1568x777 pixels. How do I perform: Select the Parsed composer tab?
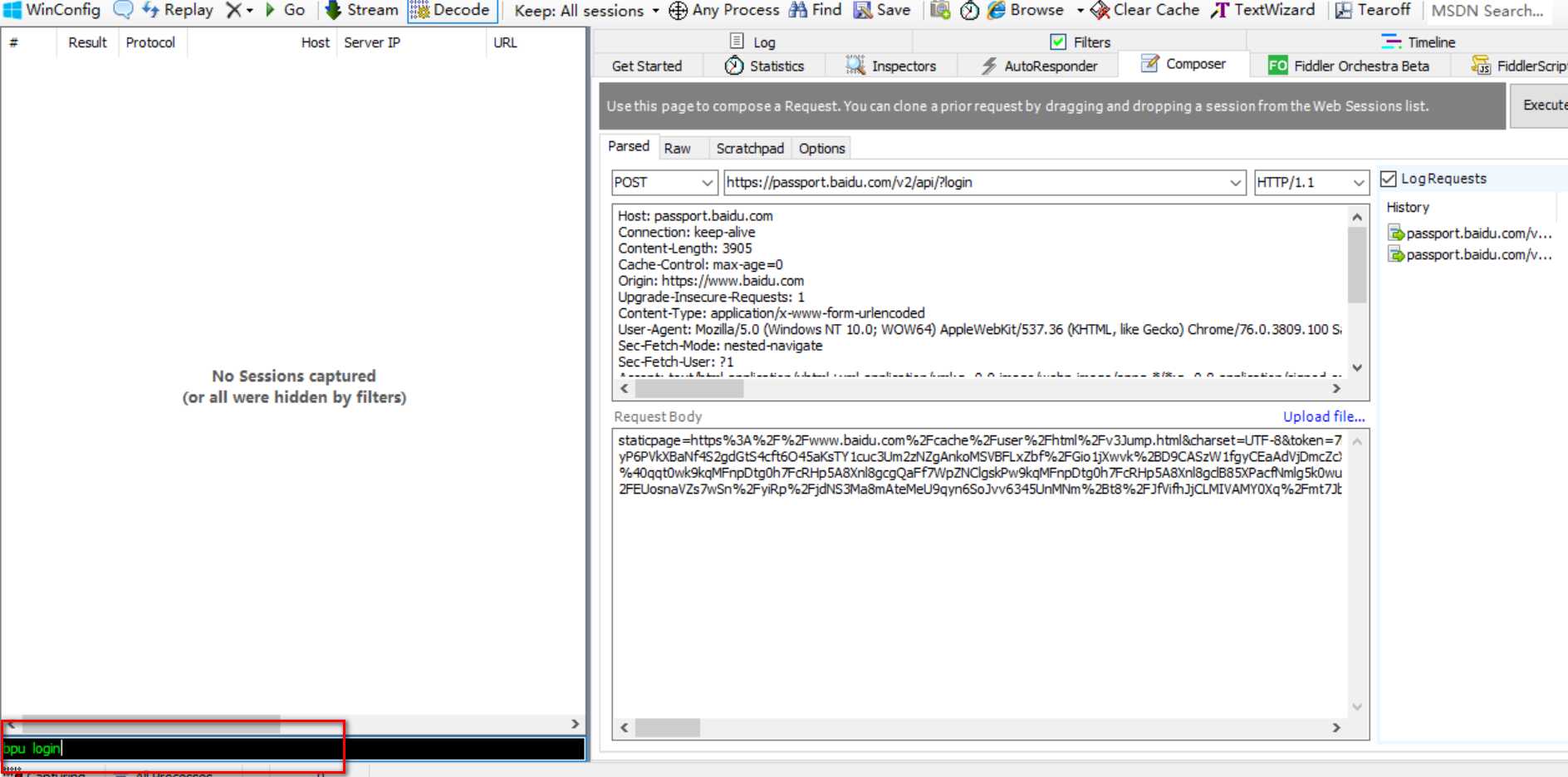[x=629, y=146]
